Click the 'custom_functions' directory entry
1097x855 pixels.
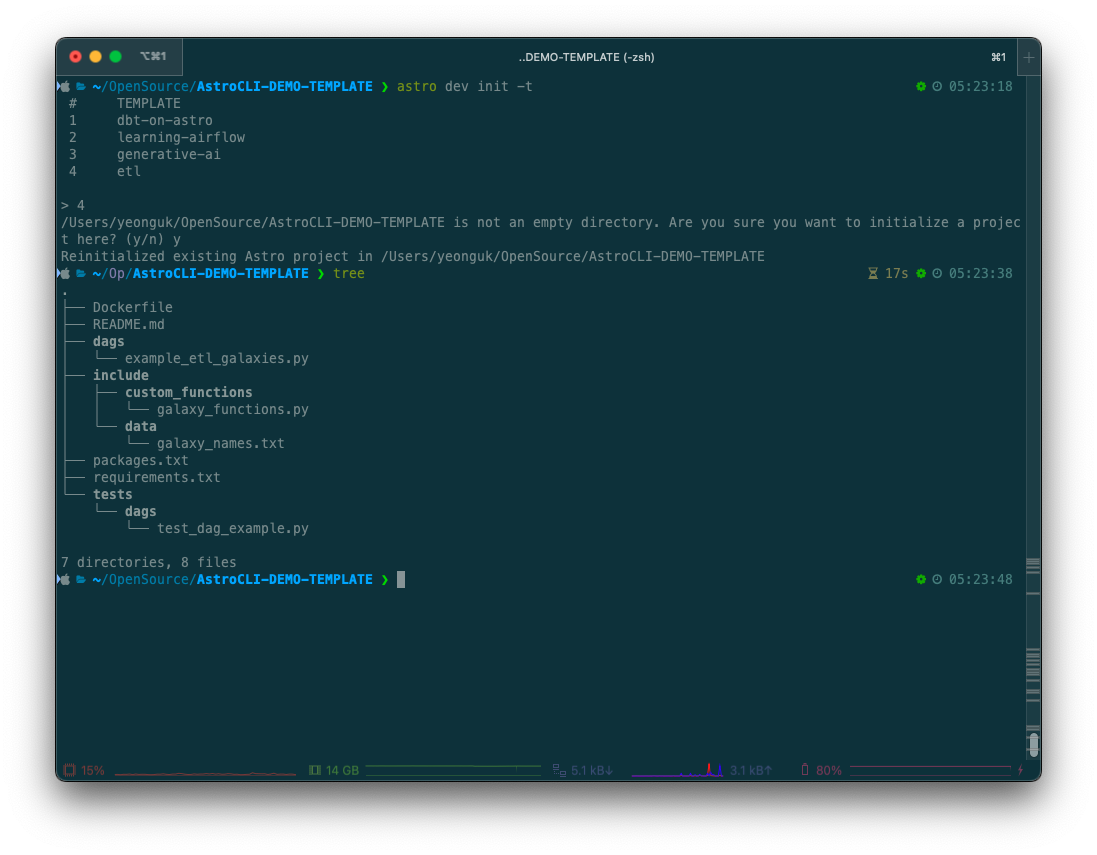tap(189, 393)
